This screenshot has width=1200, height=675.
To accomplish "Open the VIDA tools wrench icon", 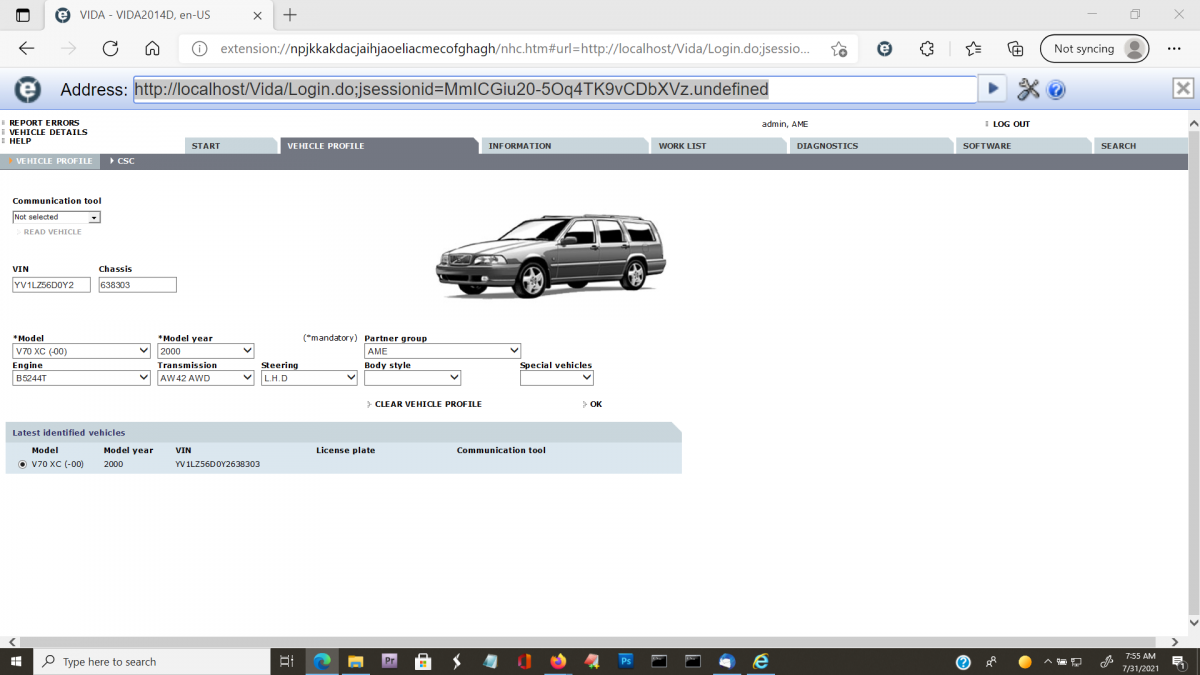I will coord(1028,89).
